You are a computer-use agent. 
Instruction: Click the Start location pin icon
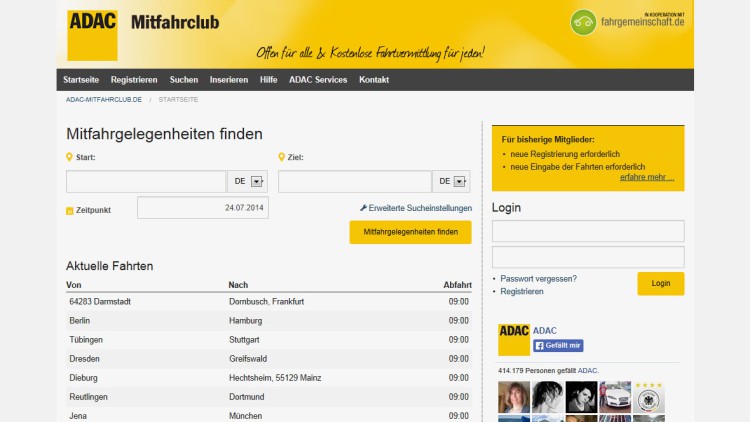click(x=69, y=157)
